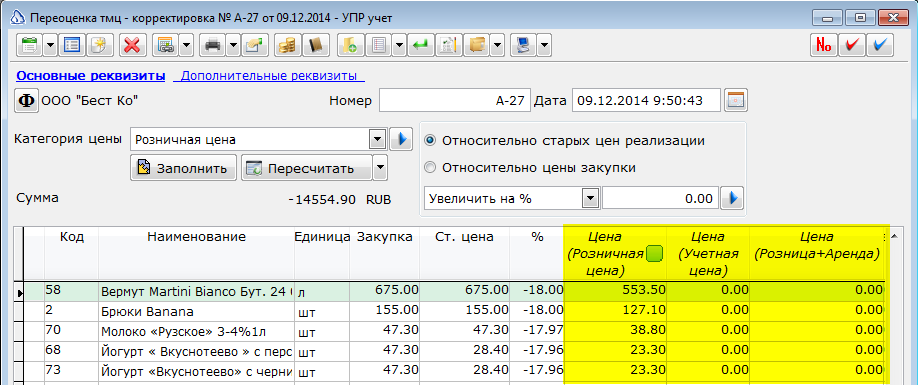Click the blue checkmark toolbar button

(880, 45)
